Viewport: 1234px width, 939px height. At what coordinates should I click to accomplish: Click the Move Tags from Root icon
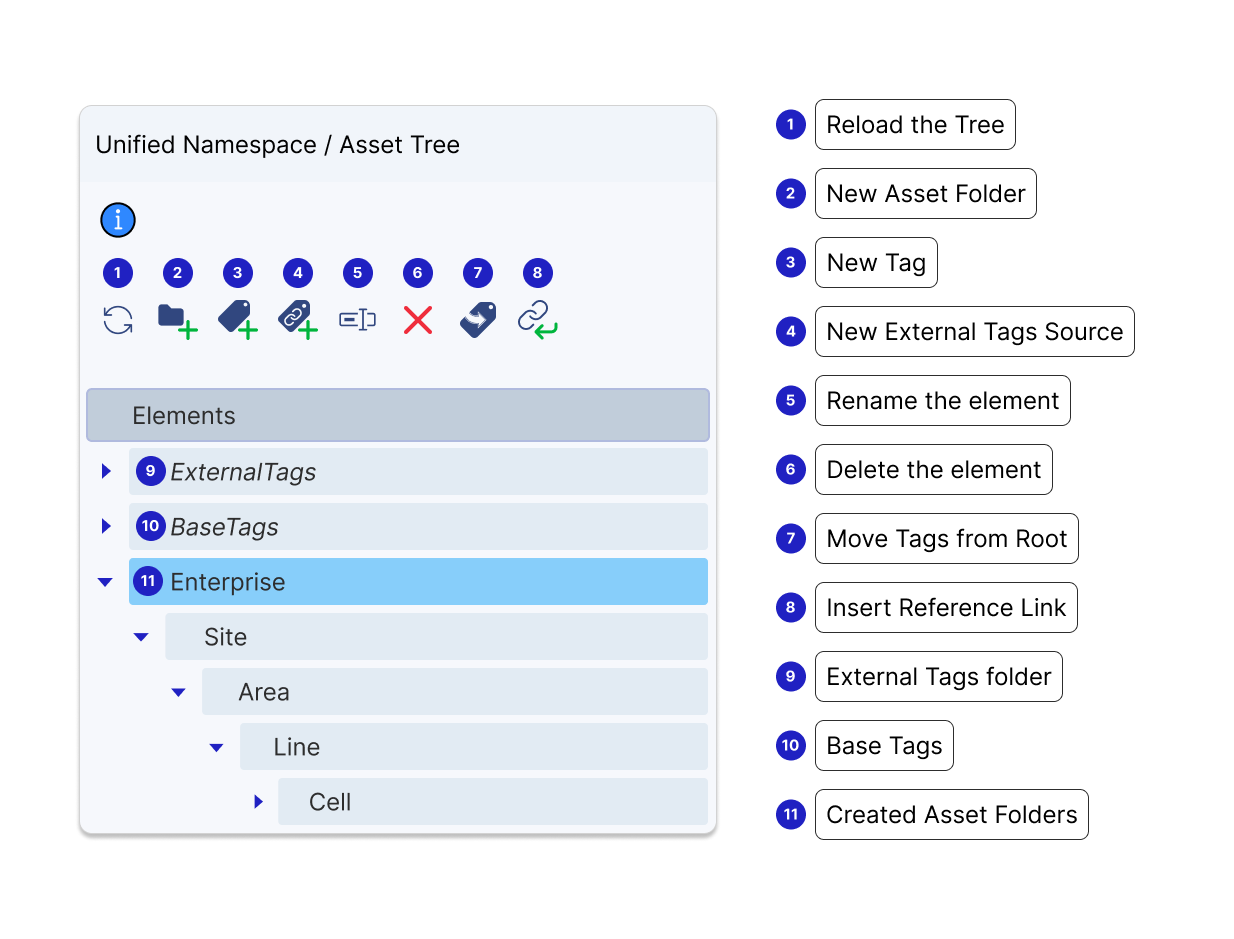(478, 320)
